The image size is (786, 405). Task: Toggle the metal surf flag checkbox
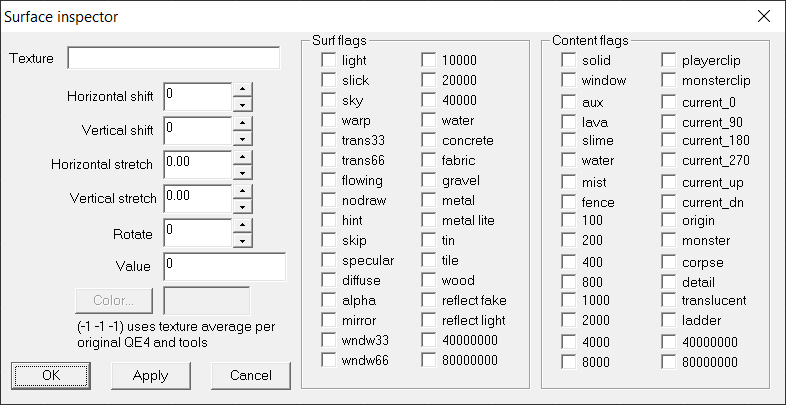tap(428, 201)
